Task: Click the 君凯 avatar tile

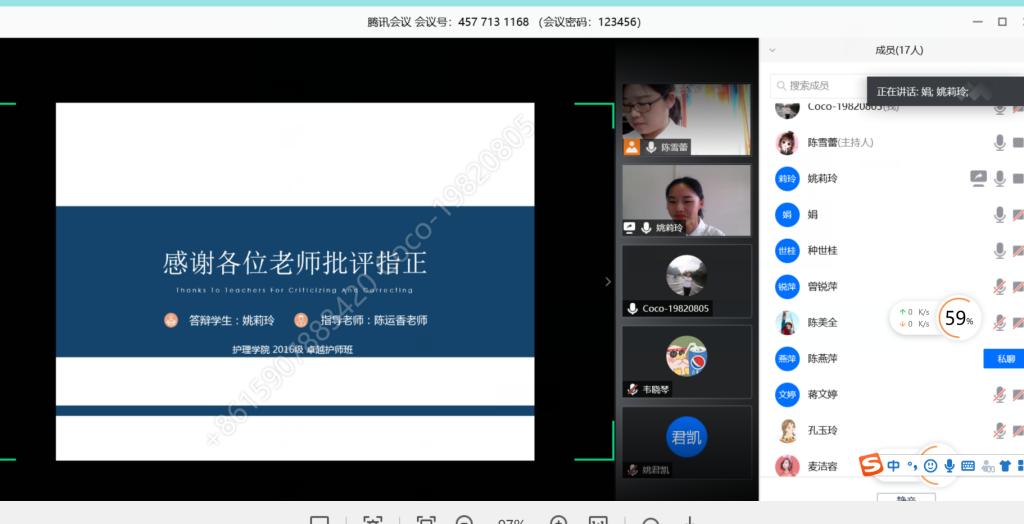Action: pos(686,440)
